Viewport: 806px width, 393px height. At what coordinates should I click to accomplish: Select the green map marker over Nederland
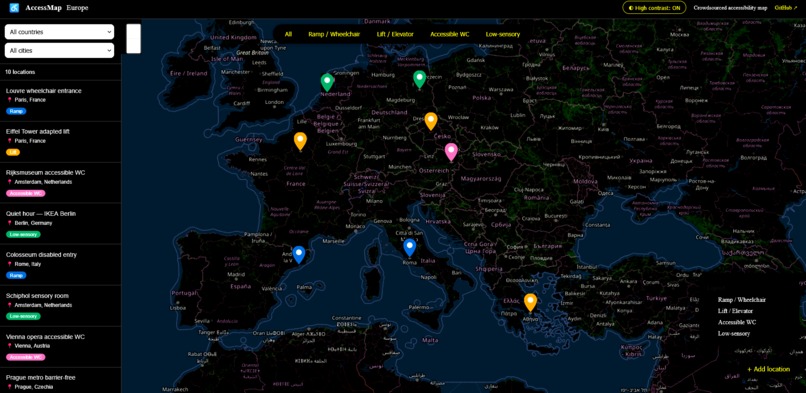tap(327, 82)
